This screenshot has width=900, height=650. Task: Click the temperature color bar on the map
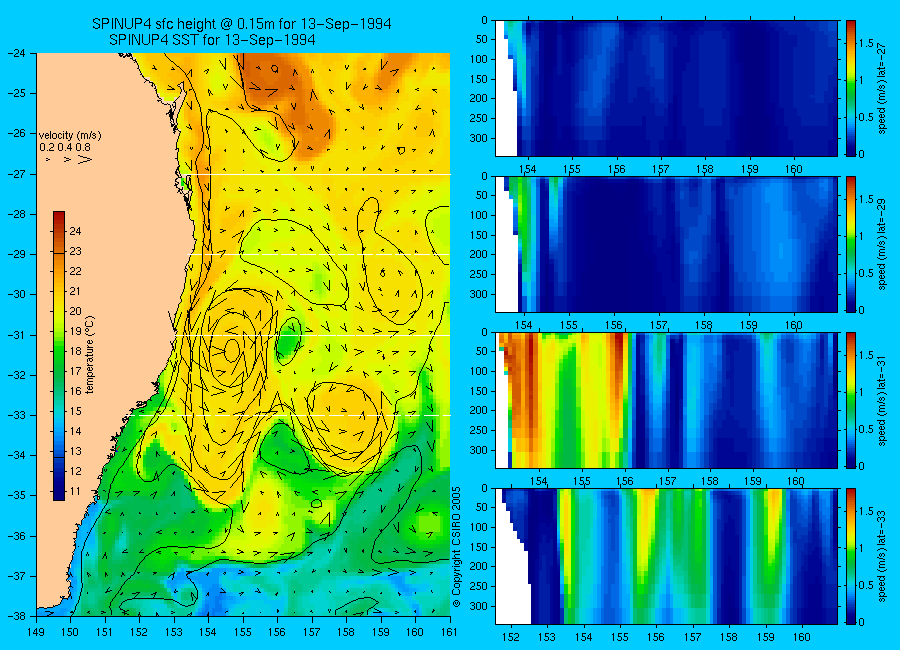[x=59, y=356]
